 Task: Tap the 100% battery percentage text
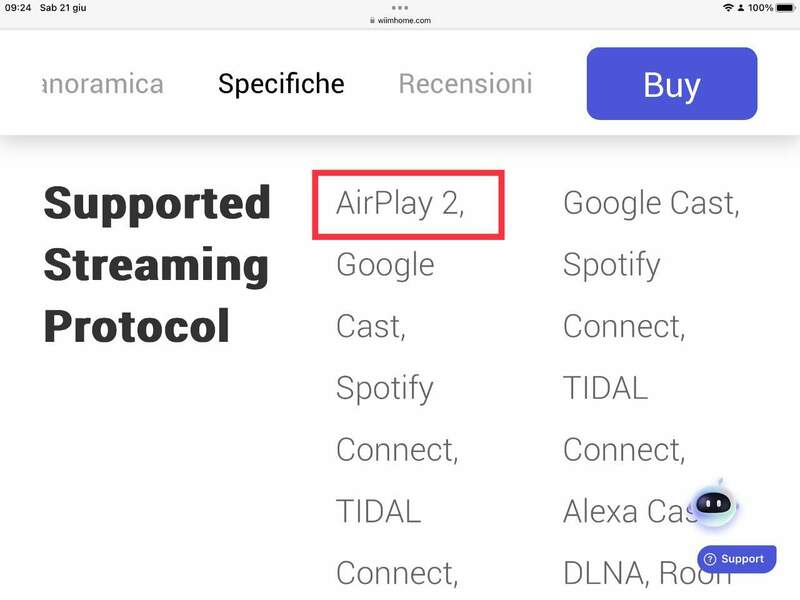pyautogui.click(x=760, y=8)
